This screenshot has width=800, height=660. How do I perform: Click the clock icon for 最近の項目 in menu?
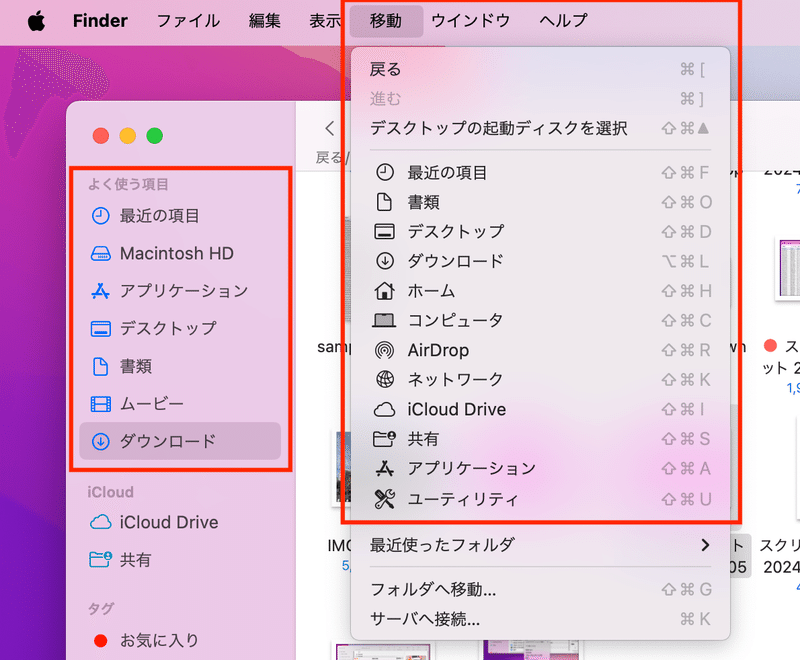(385, 172)
